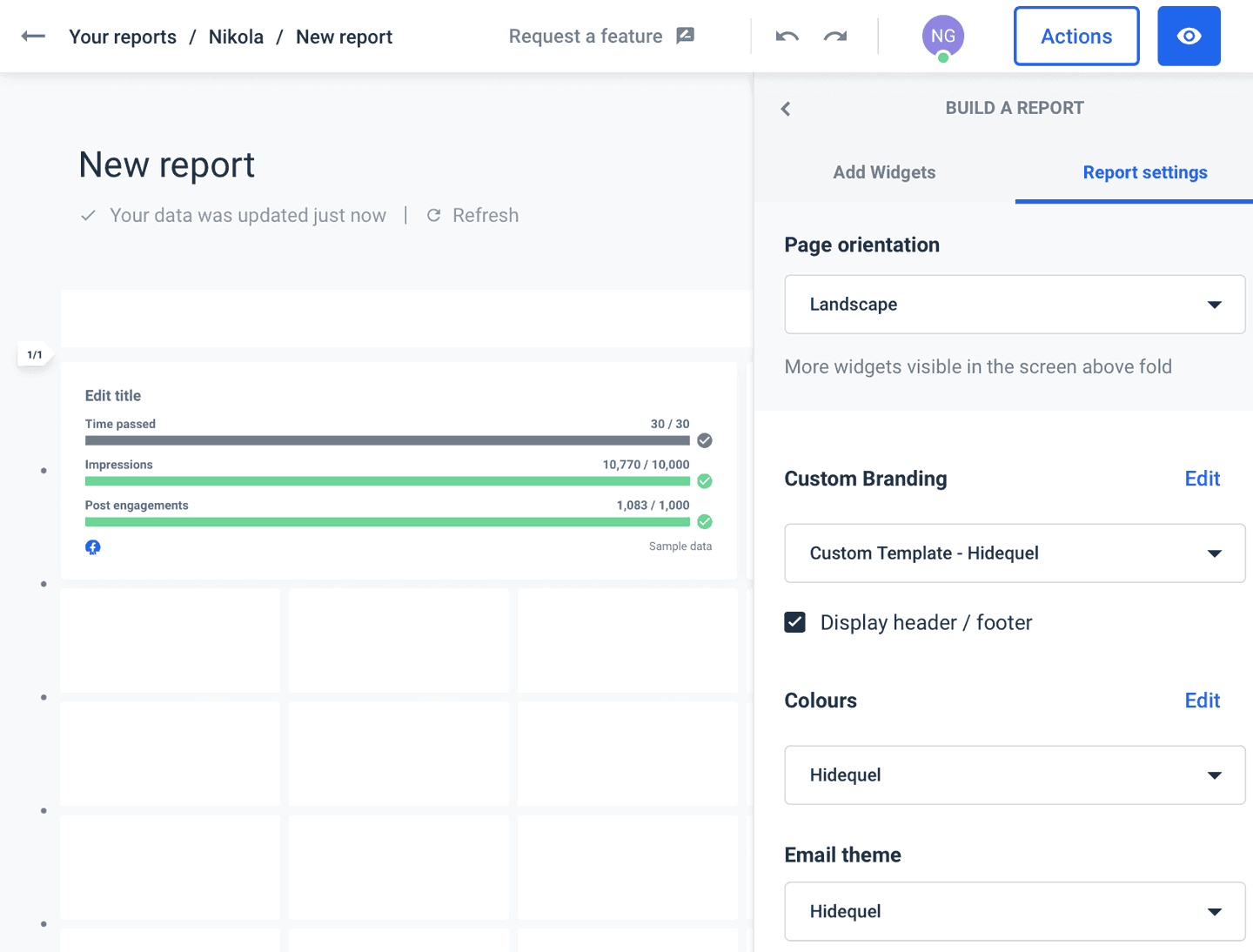Click the back arrow to leave the report

pyautogui.click(x=32, y=36)
